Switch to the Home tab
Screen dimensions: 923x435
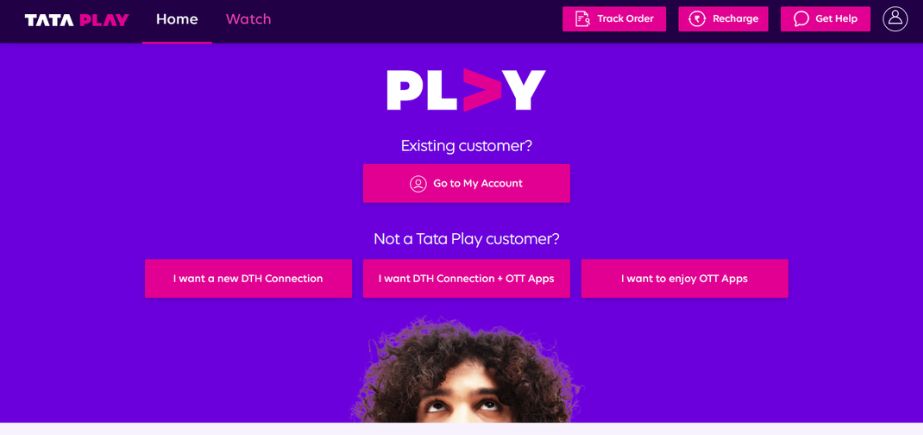177,19
